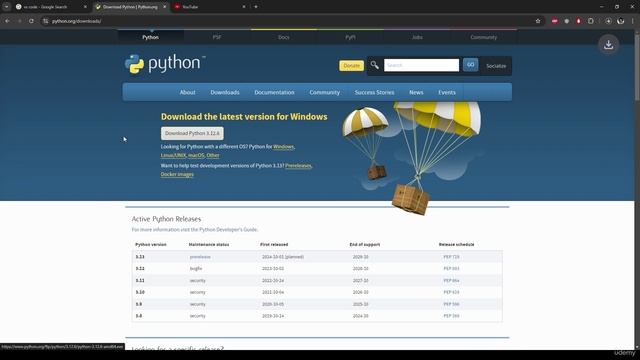Focus the site search input field
640x360 pixels.
click(421, 65)
